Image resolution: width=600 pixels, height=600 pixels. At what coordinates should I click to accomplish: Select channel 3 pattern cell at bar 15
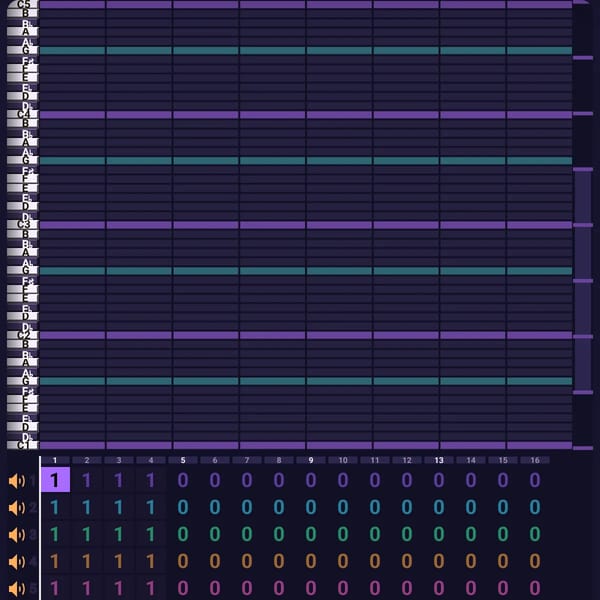click(503, 534)
